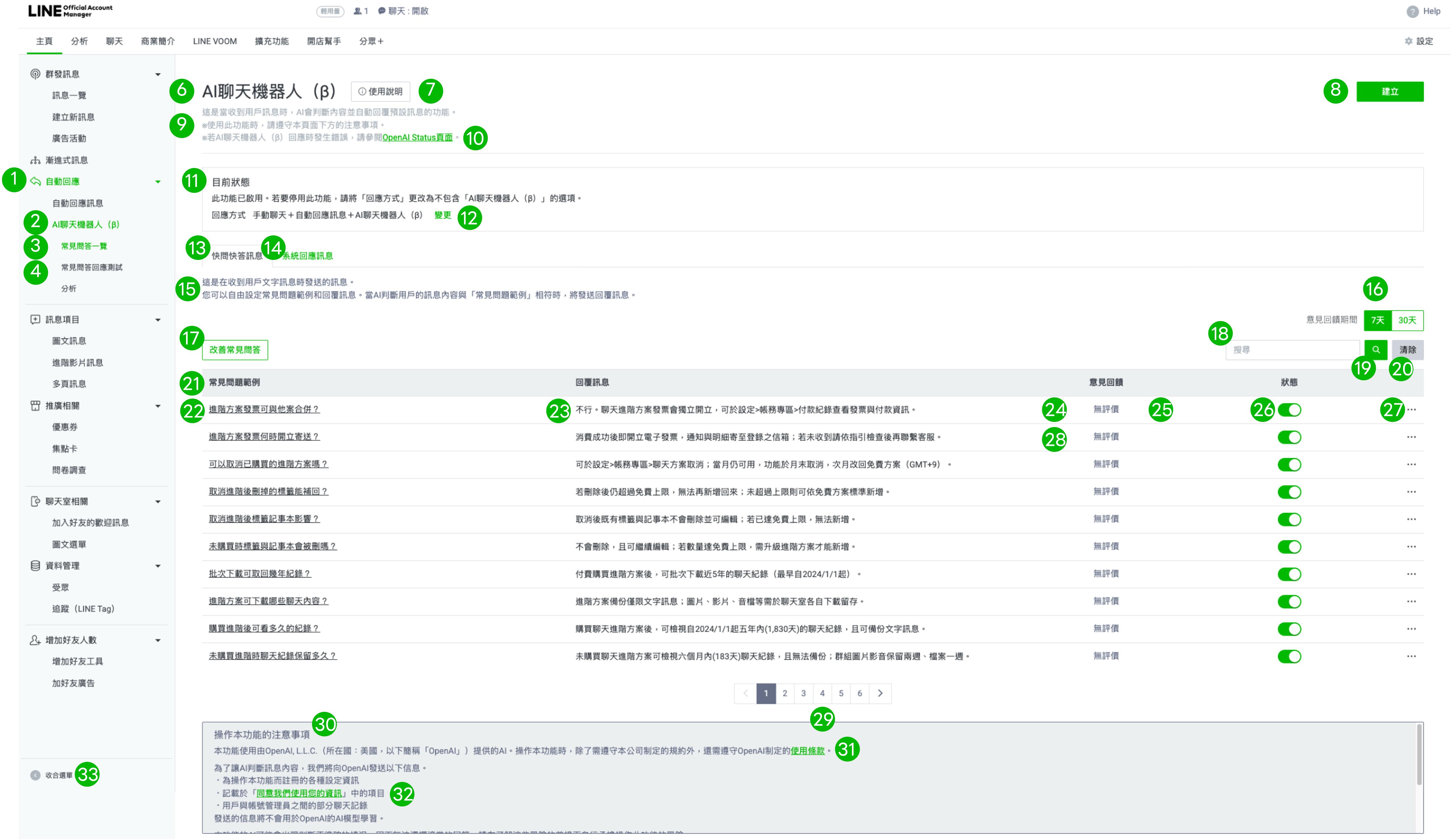Open the 分析 top navigation menu
1451x840 pixels.
79,41
